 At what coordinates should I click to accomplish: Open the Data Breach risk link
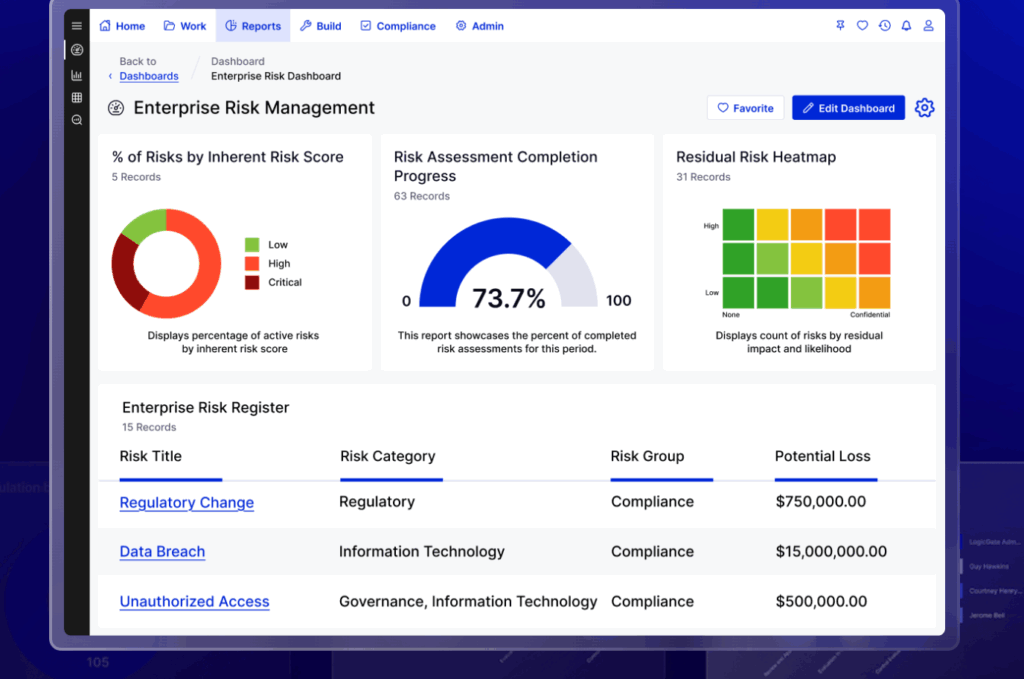tap(162, 552)
